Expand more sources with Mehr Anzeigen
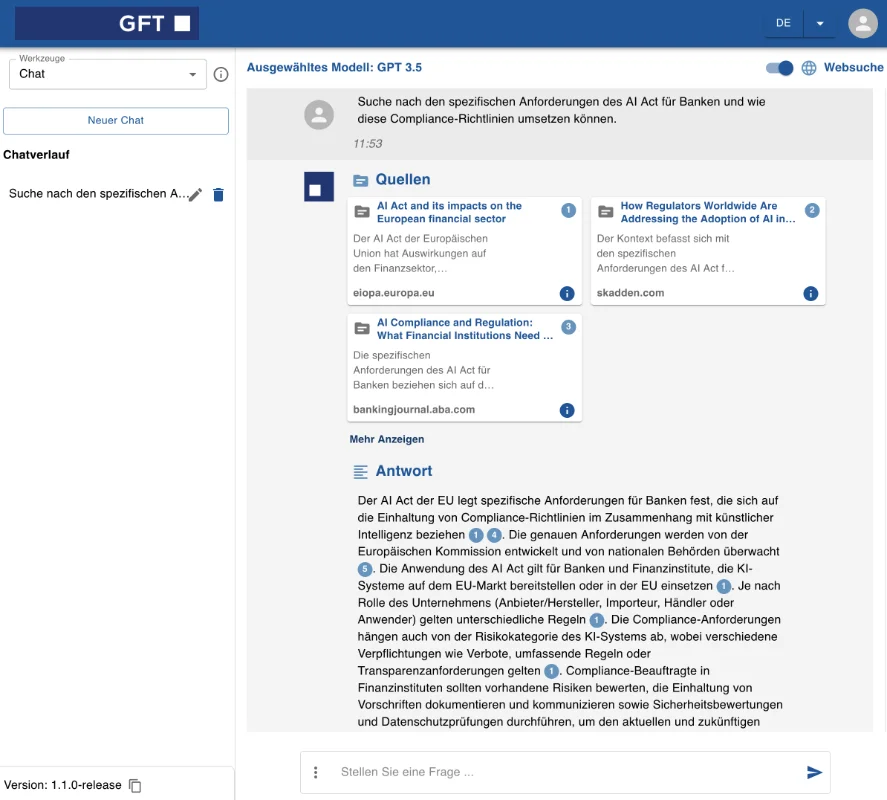 pos(387,439)
